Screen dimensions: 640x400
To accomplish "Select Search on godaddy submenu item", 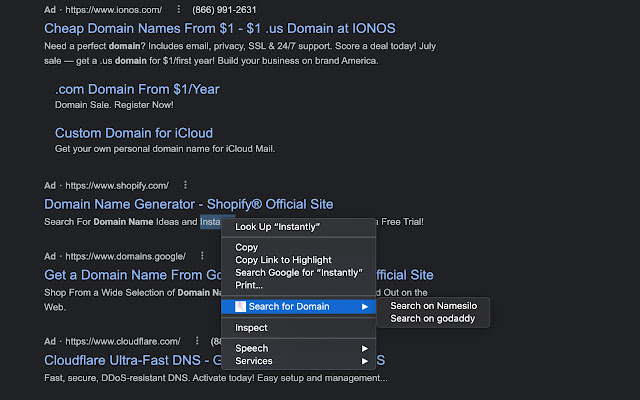I will pyautogui.click(x=433, y=318).
